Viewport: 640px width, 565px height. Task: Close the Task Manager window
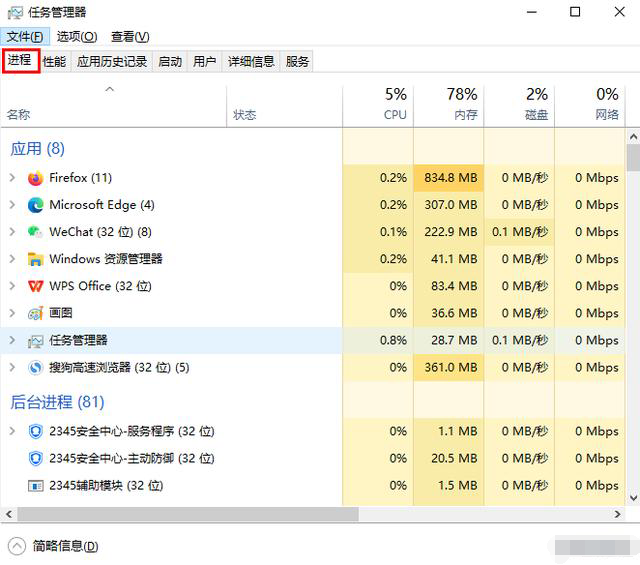click(x=620, y=12)
